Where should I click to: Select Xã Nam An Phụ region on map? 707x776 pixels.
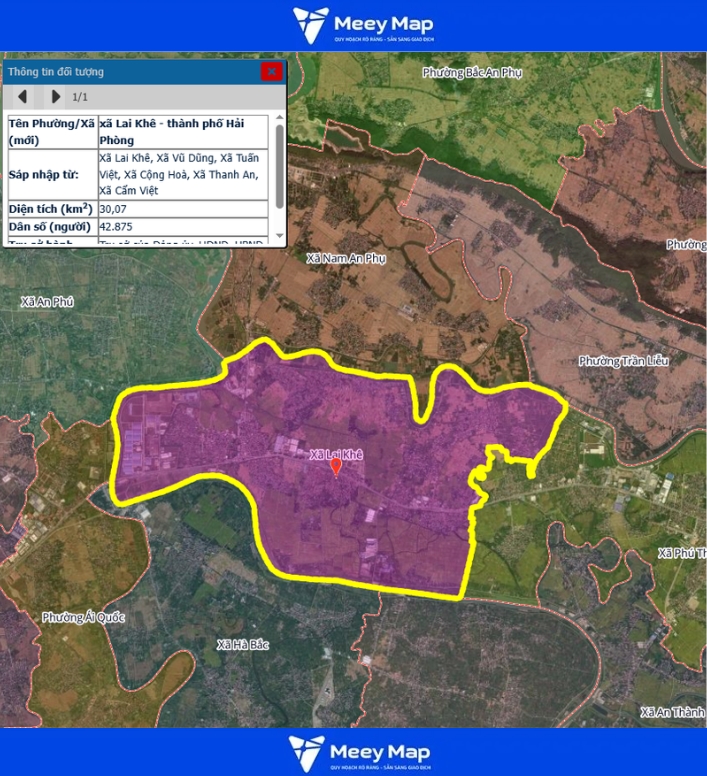coord(345,258)
